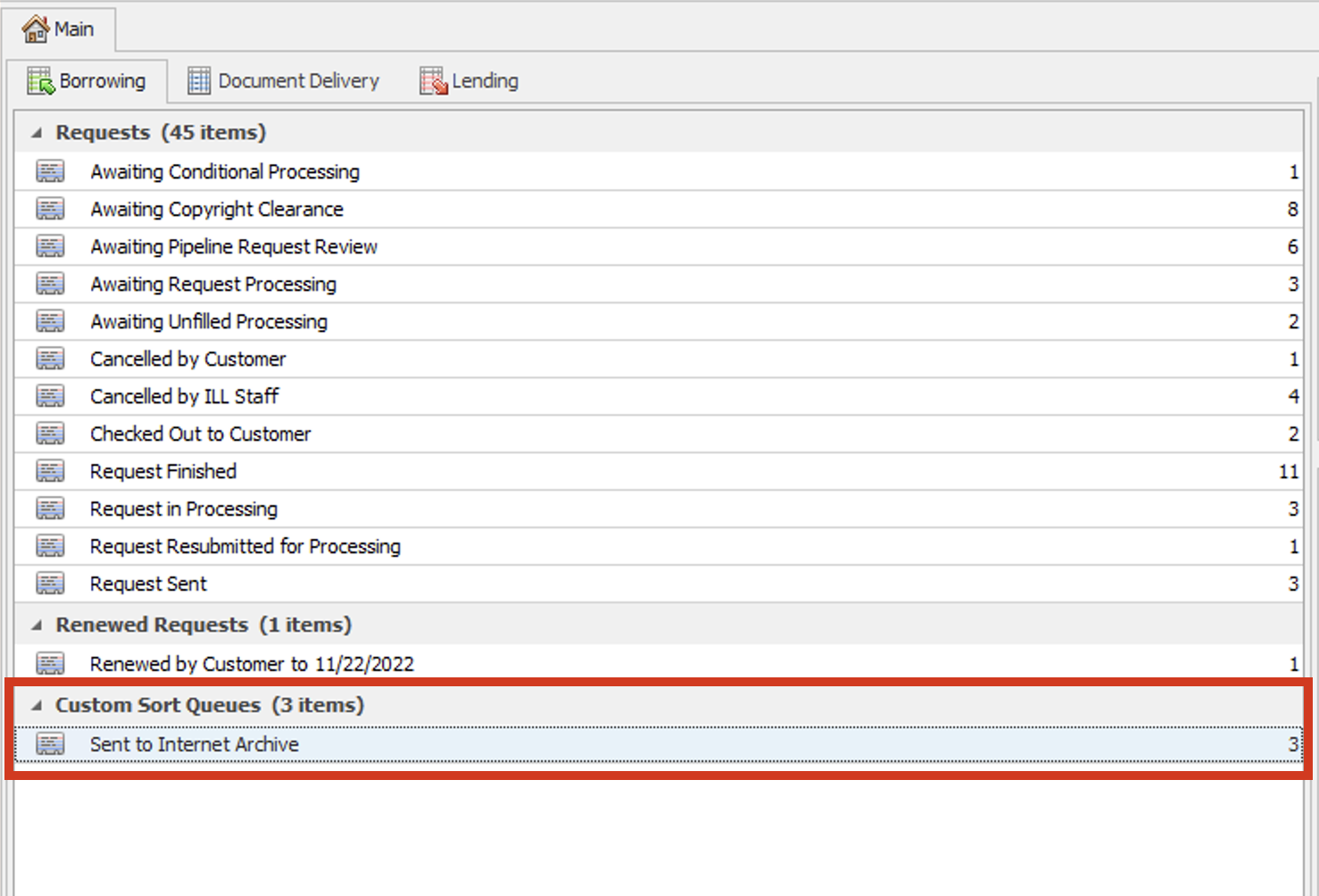Click the Request Finished queue icon
The image size is (1319, 896).
click(x=51, y=471)
